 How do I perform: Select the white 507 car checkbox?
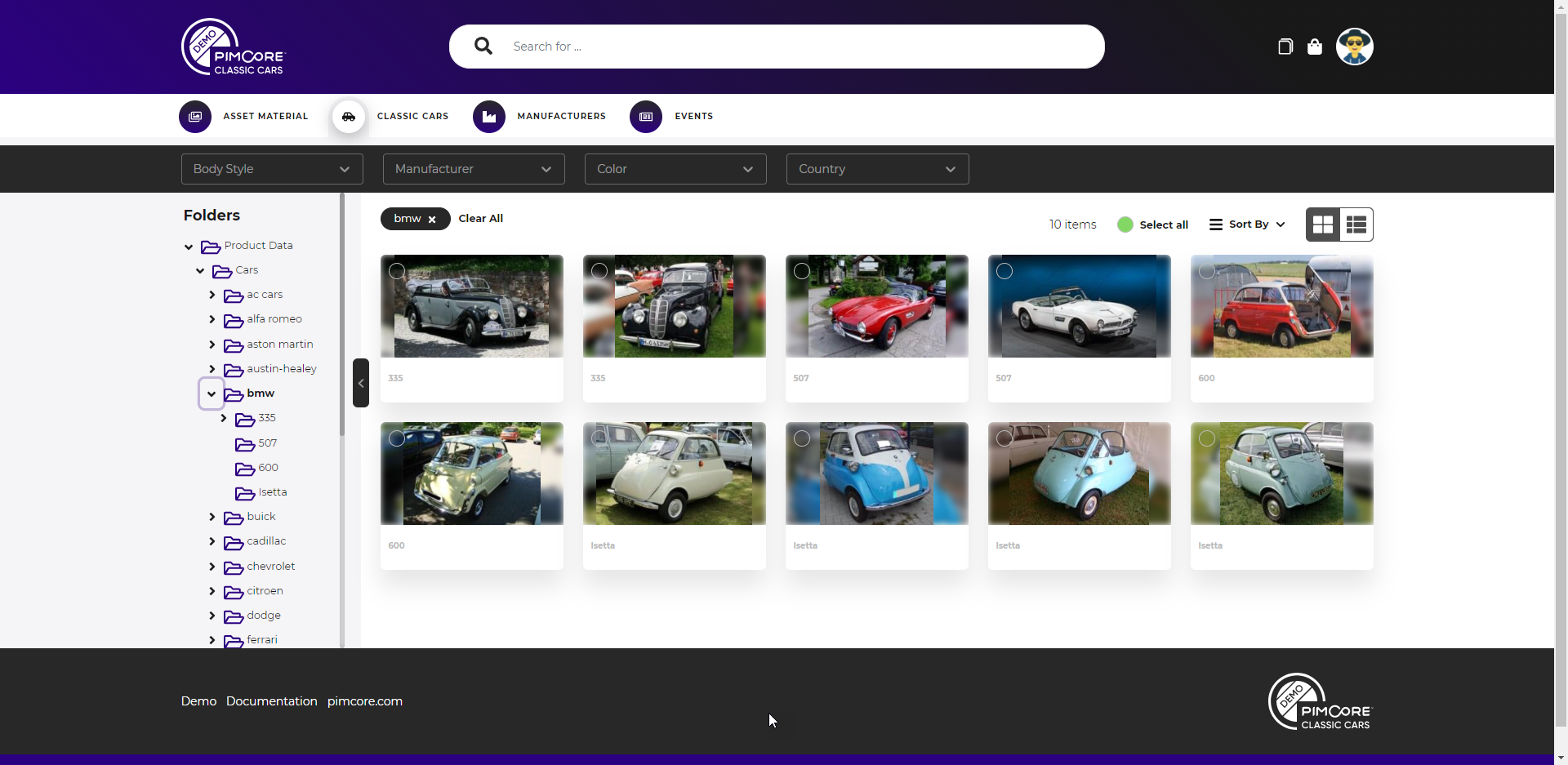[x=1004, y=271]
